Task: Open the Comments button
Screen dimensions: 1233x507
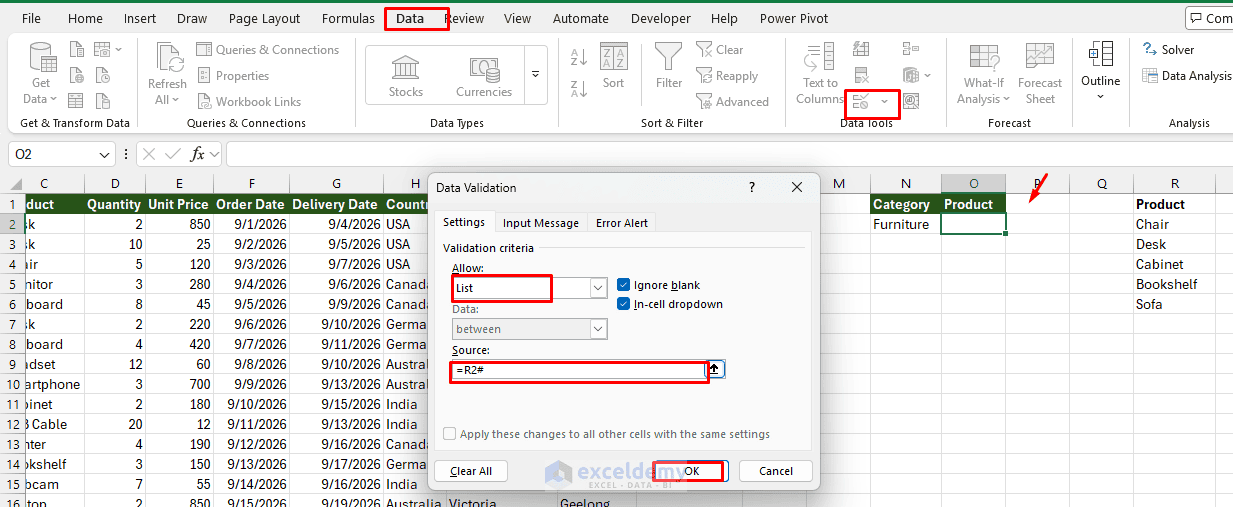Action: (x=1210, y=18)
